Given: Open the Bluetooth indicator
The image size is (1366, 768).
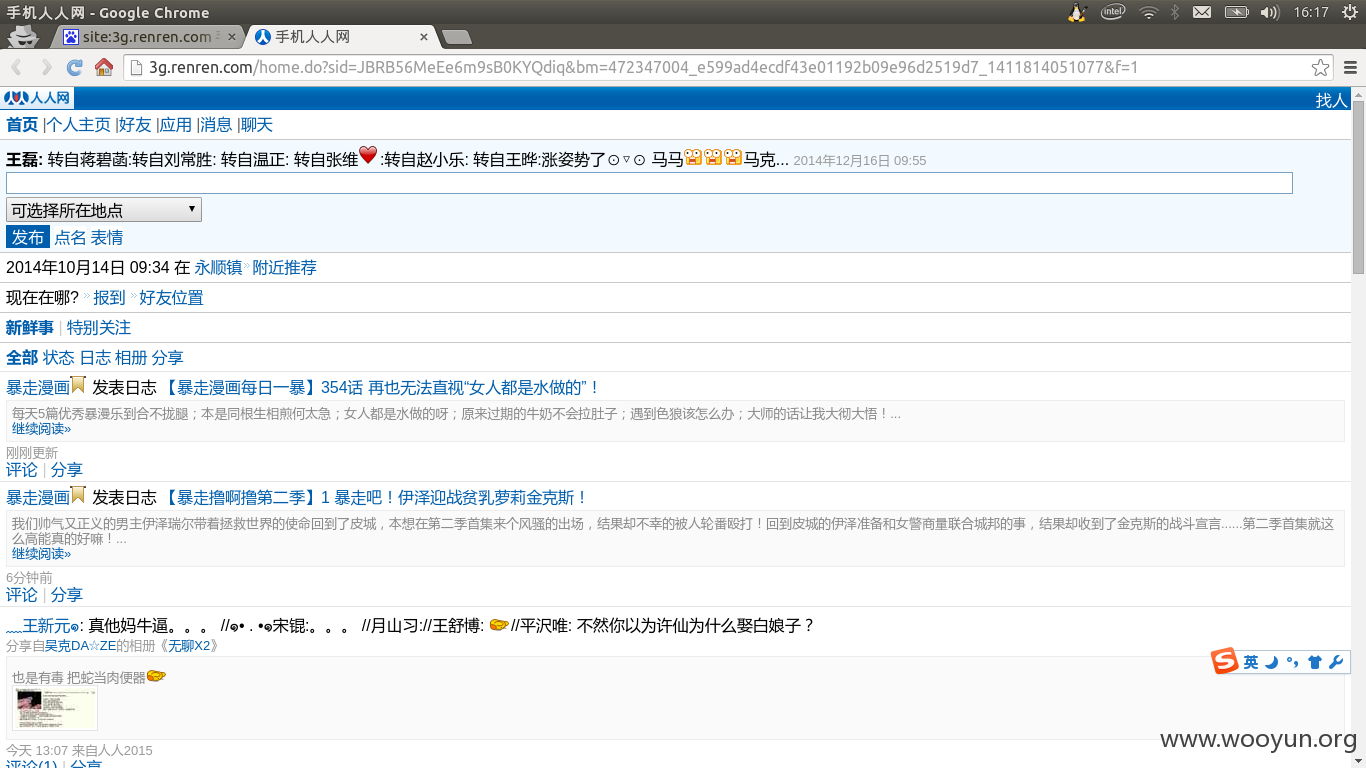Looking at the screenshot, I should click(1175, 12).
